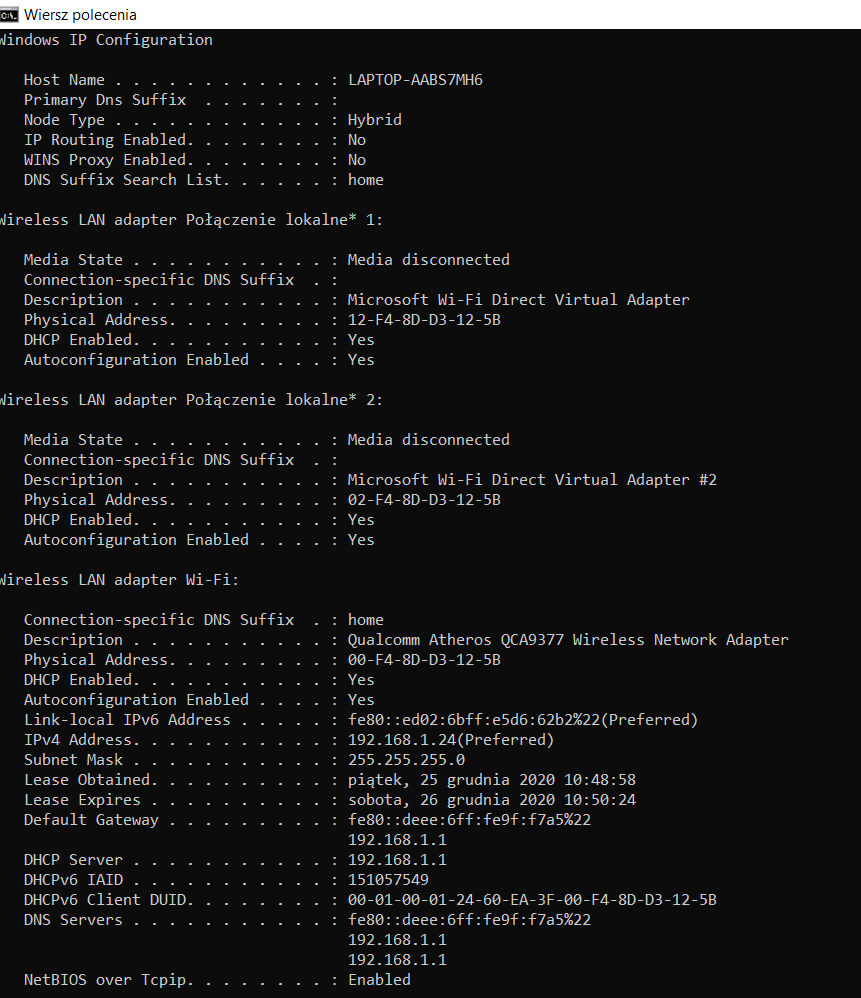Click physical address 12-F4-8D-D3-12-5B
The width and height of the screenshot is (861, 998).
pos(424,320)
